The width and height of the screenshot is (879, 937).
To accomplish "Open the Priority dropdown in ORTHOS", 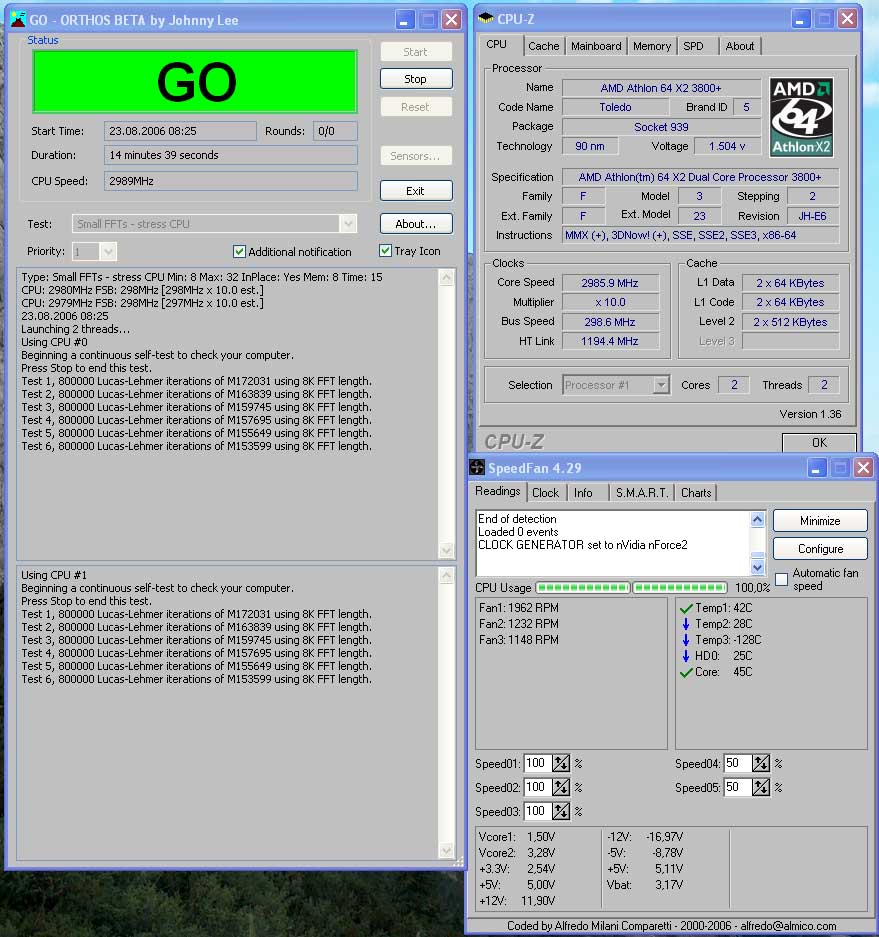I will tap(108, 252).
